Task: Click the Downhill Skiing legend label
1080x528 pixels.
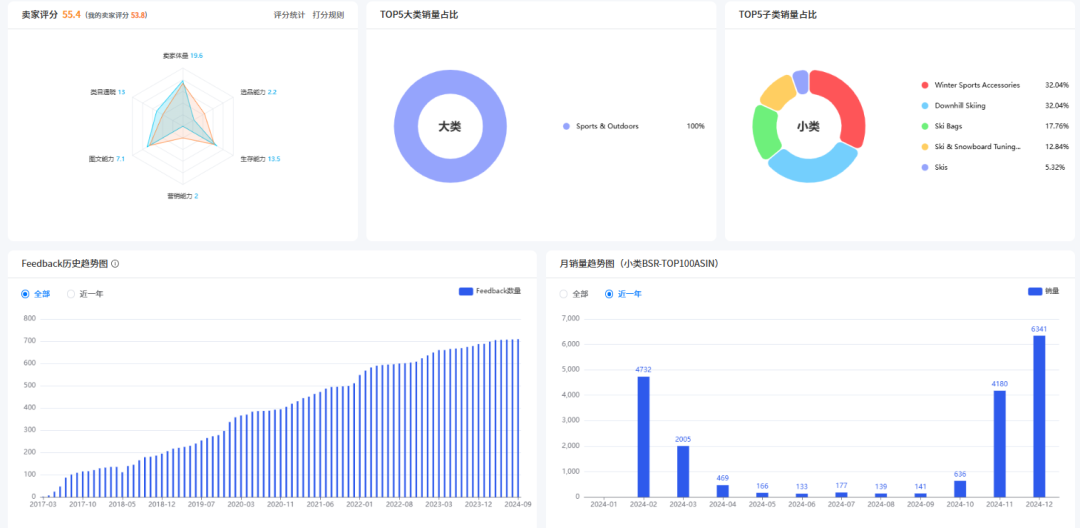Action: click(x=960, y=106)
